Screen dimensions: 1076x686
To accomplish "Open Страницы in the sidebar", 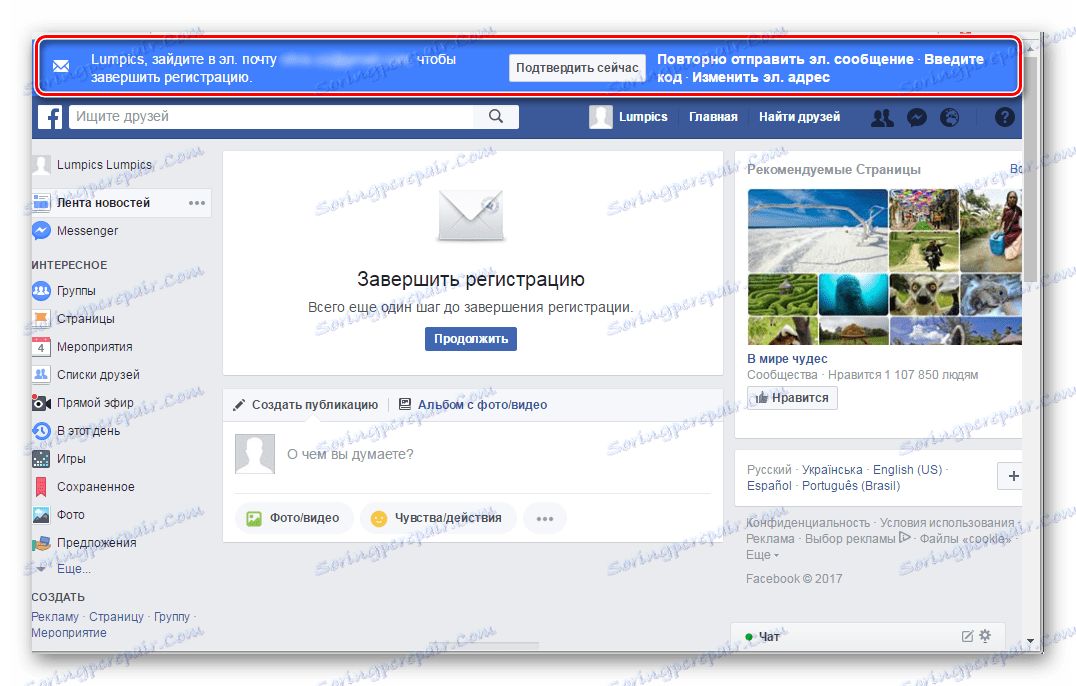I will pyautogui.click(x=73, y=319).
